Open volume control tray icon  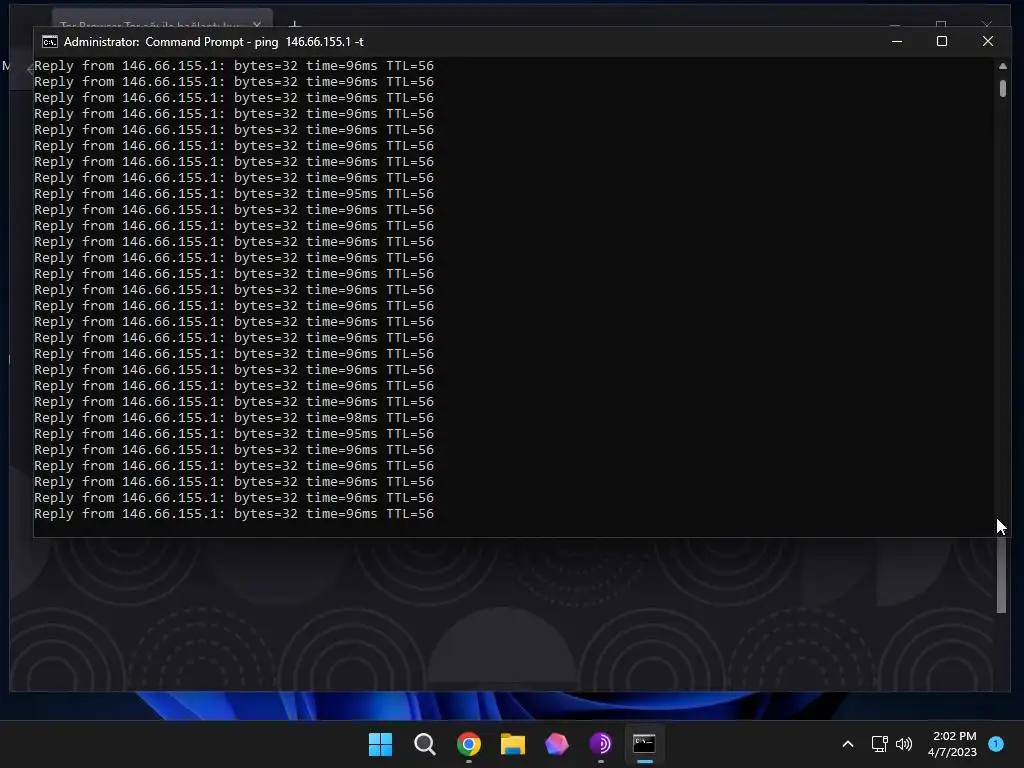coord(904,744)
